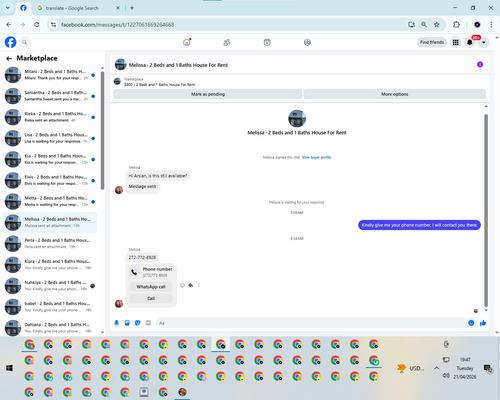Click the Mark as pending button
This screenshot has width=500, height=400.
pyautogui.click(x=208, y=94)
